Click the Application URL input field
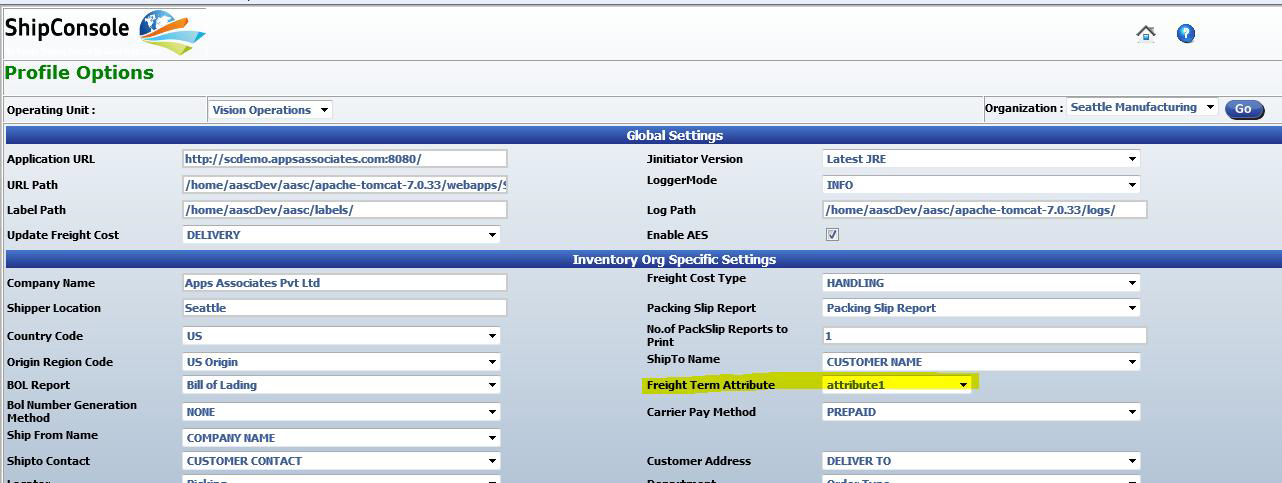This screenshot has height=483, width=1282. 345,159
